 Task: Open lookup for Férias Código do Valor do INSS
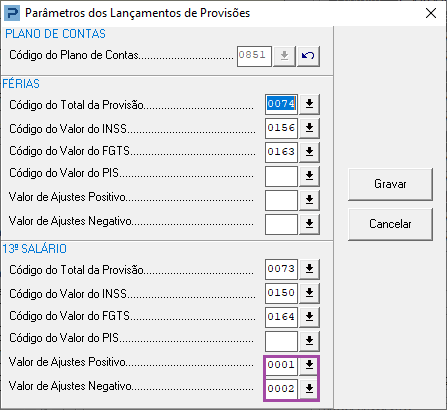click(x=309, y=128)
